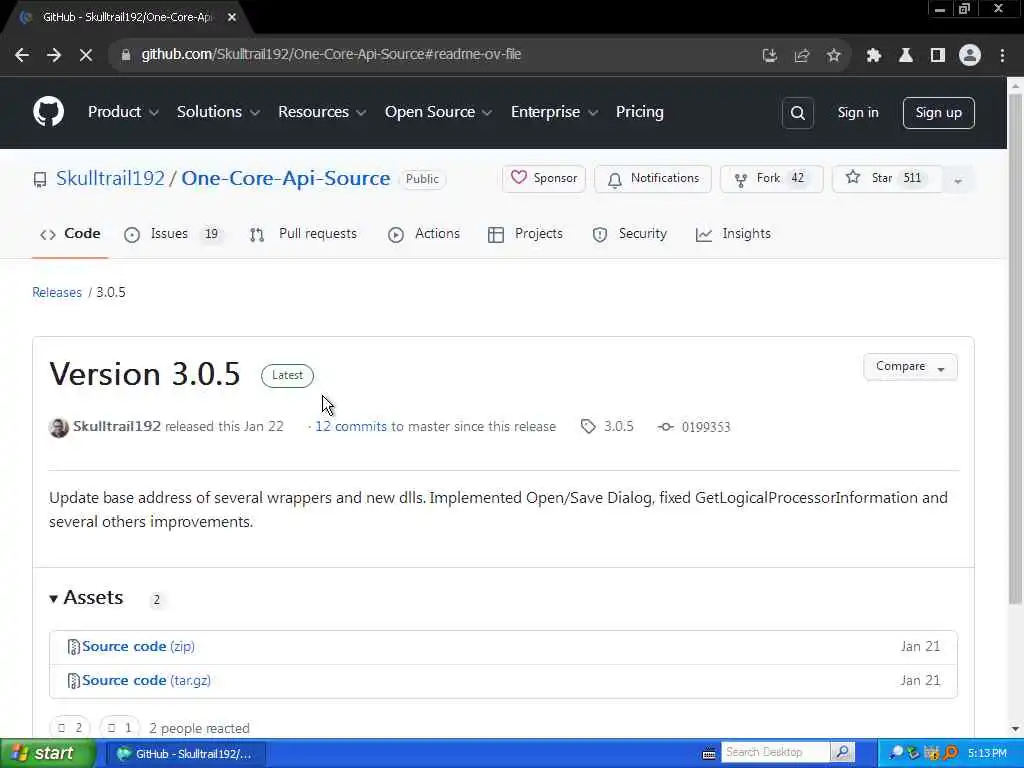
Task: Click the commit hash 0199353
Action: [705, 427]
